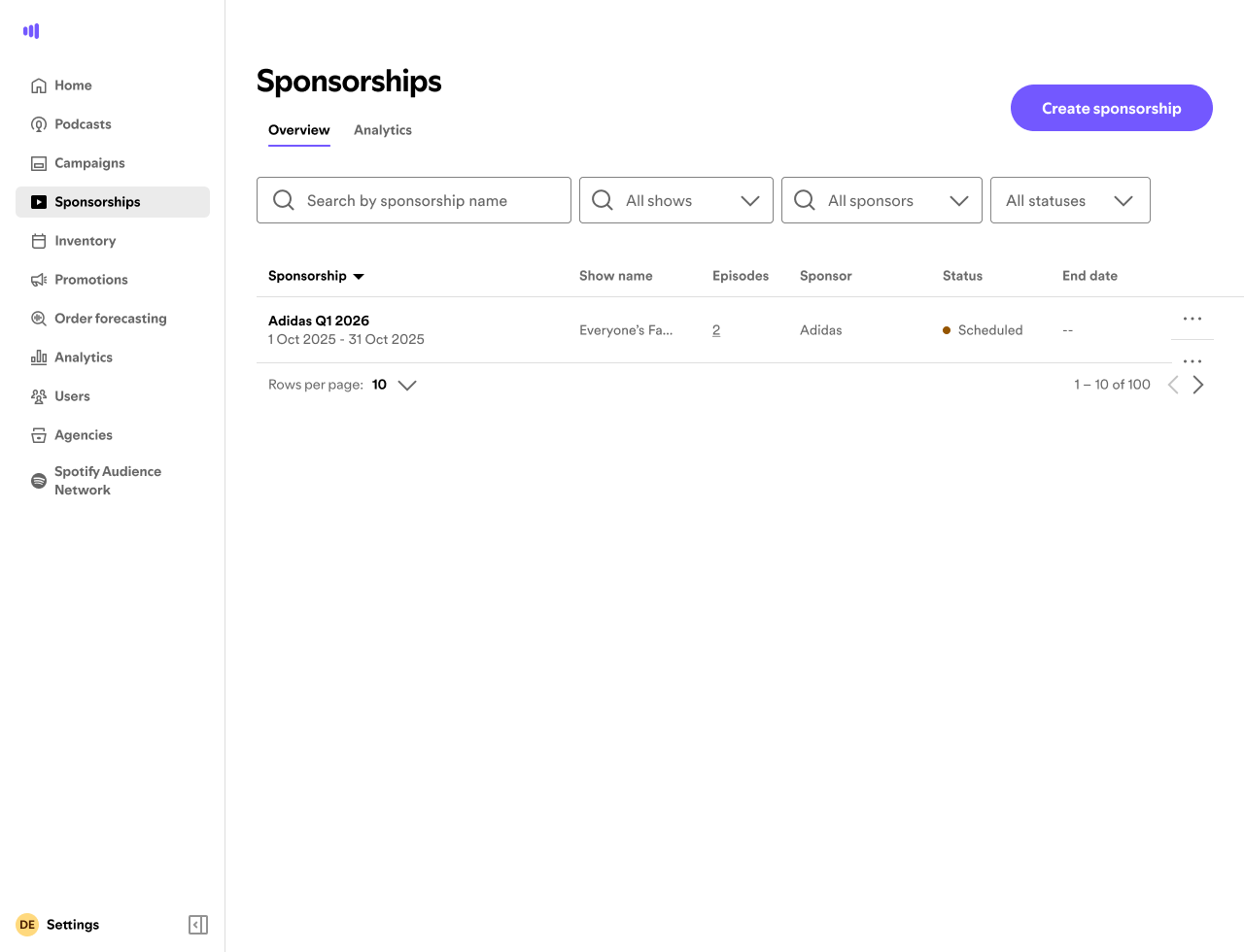Open All statuses dropdown

1070,200
